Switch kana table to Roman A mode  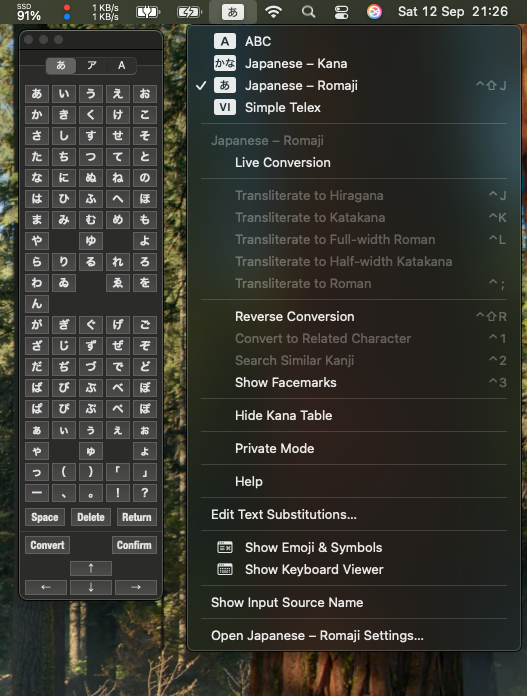[121, 66]
